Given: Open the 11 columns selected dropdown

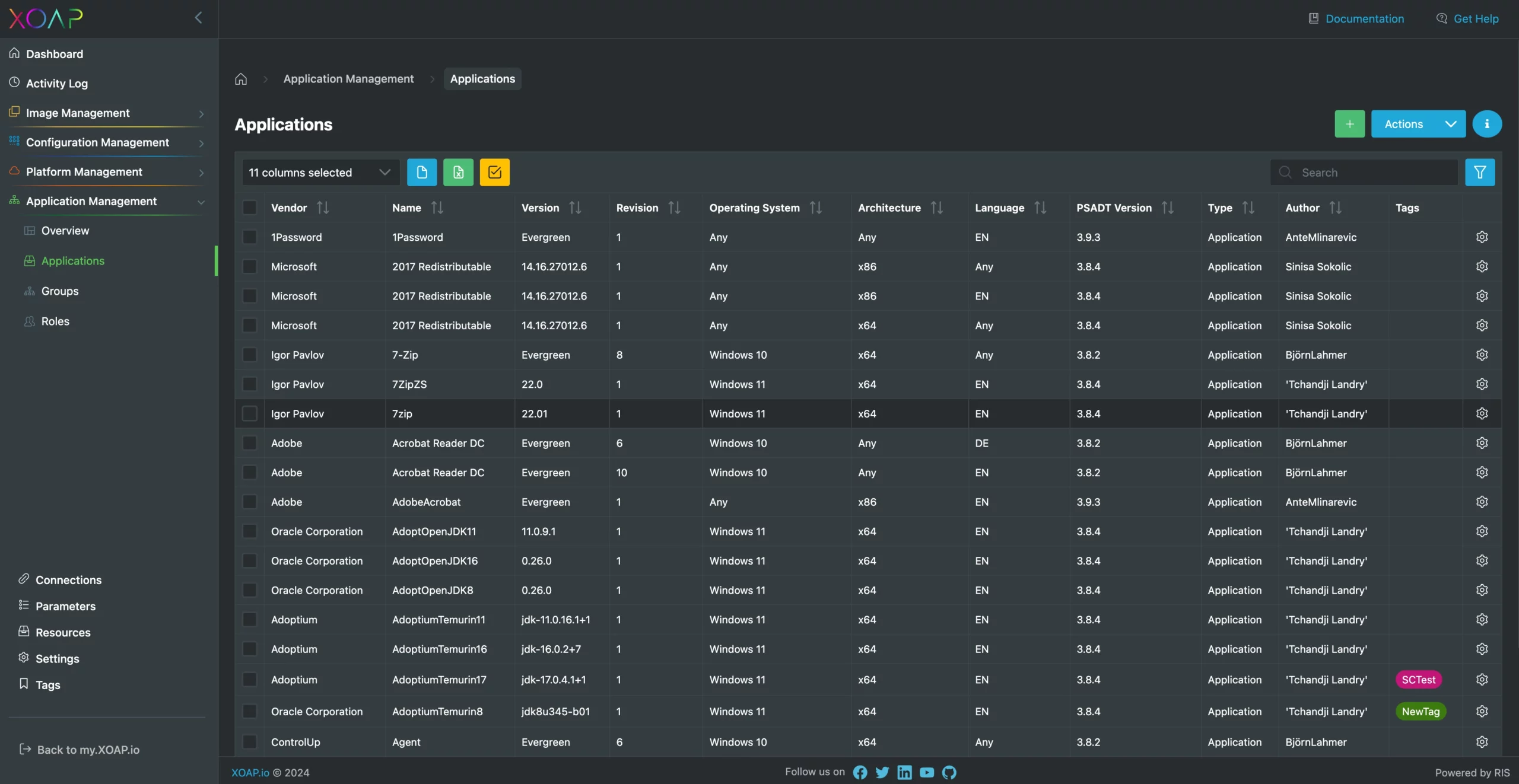Looking at the screenshot, I should pyautogui.click(x=320, y=173).
